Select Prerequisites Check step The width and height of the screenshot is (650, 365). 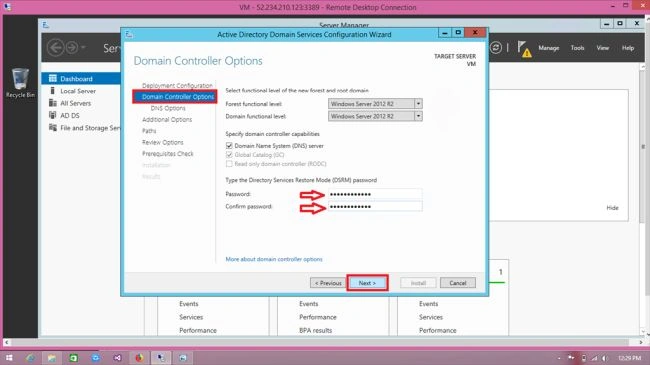[167, 153]
